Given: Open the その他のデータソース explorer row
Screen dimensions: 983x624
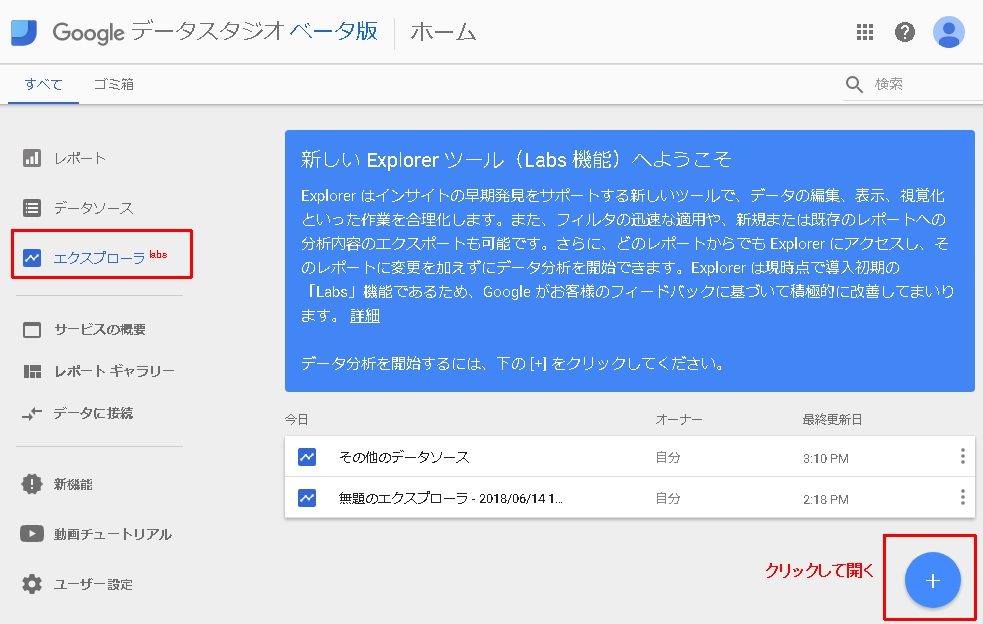Looking at the screenshot, I should click(x=629, y=457).
